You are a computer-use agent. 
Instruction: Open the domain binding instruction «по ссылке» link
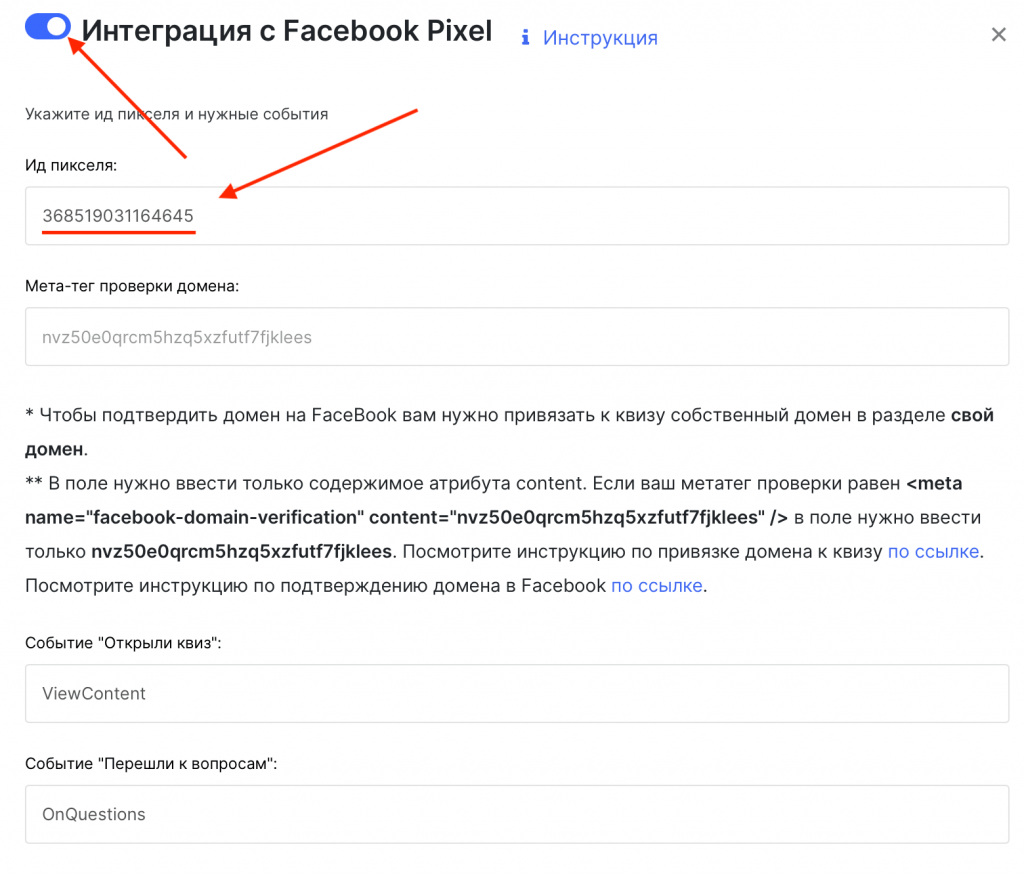(933, 551)
